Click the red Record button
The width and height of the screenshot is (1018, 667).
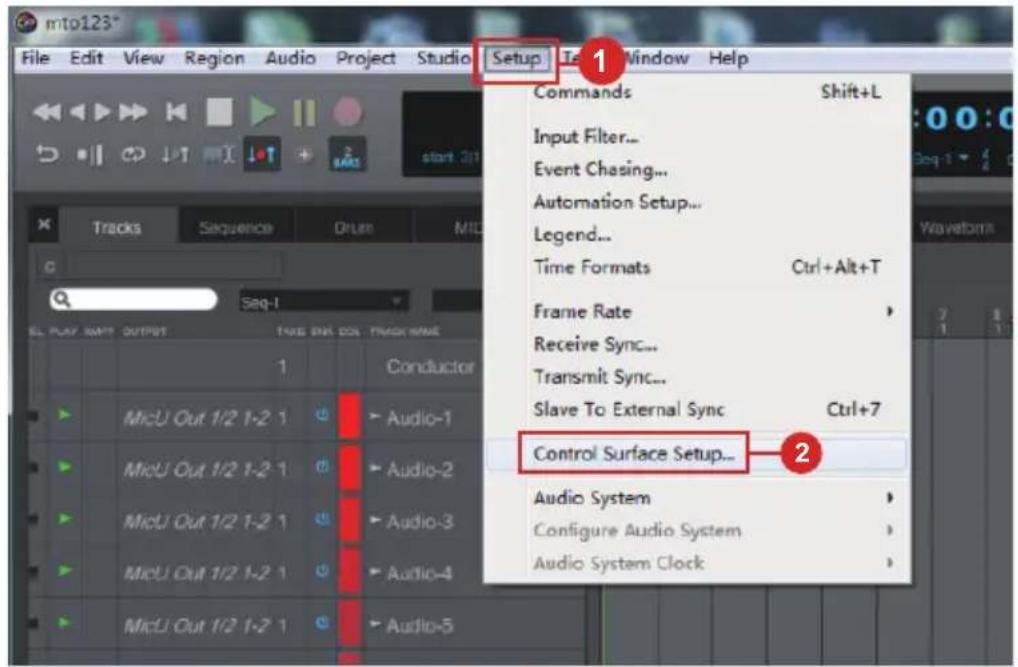coord(347,112)
